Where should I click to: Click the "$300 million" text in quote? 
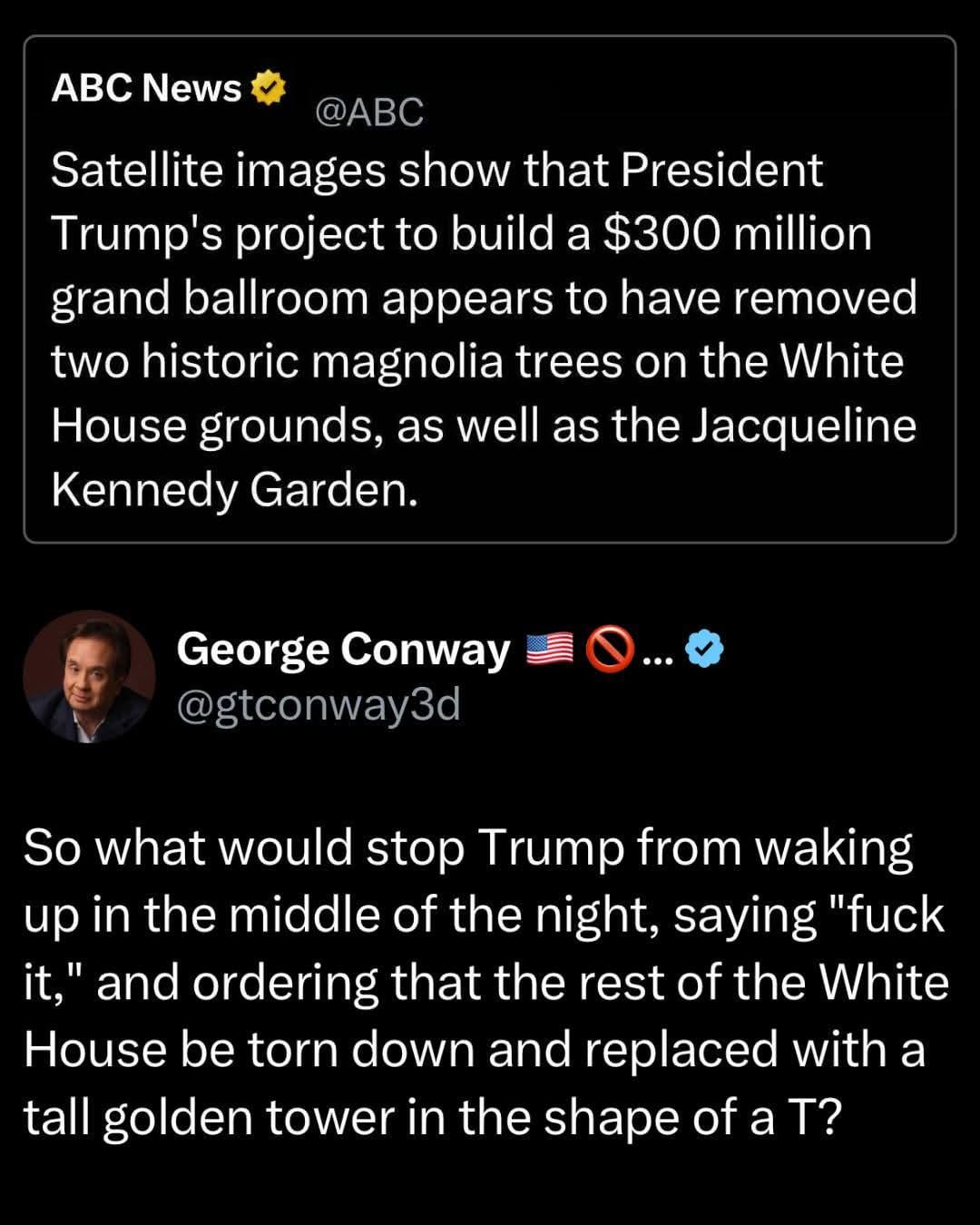(x=737, y=234)
